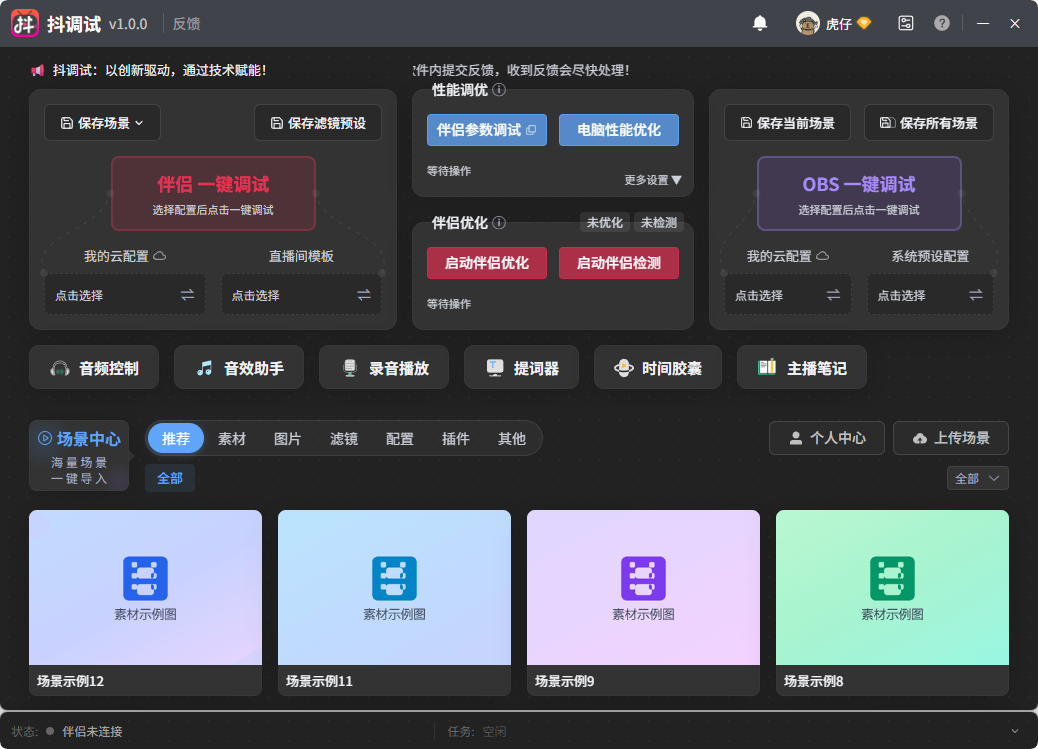Click the 场景中心 panel label
This screenshot has width=1038, height=749.
click(89, 438)
